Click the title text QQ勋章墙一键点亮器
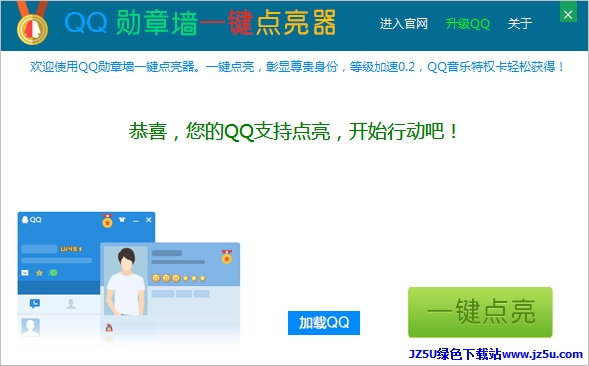 click(200, 23)
